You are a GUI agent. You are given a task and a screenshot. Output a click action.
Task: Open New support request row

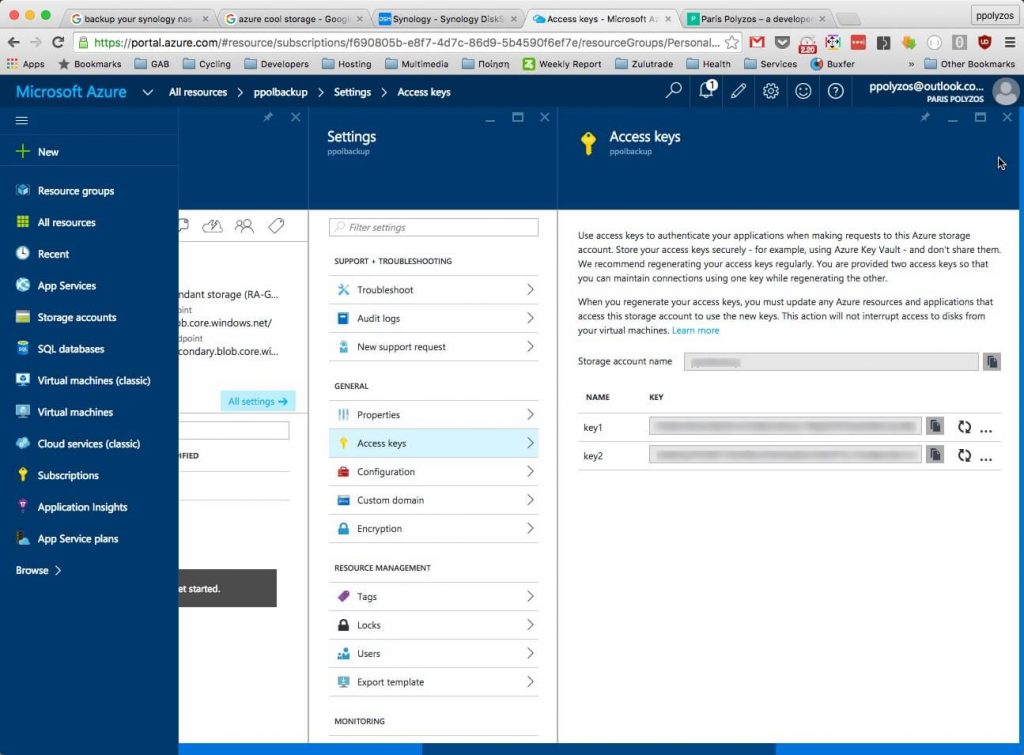(x=434, y=347)
